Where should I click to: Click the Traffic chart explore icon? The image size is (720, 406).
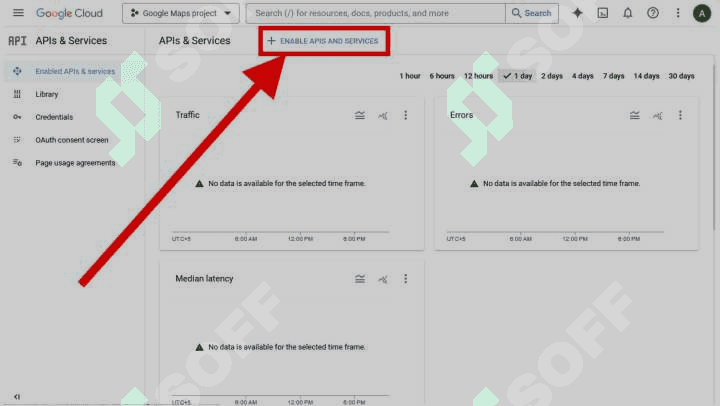tap(382, 115)
